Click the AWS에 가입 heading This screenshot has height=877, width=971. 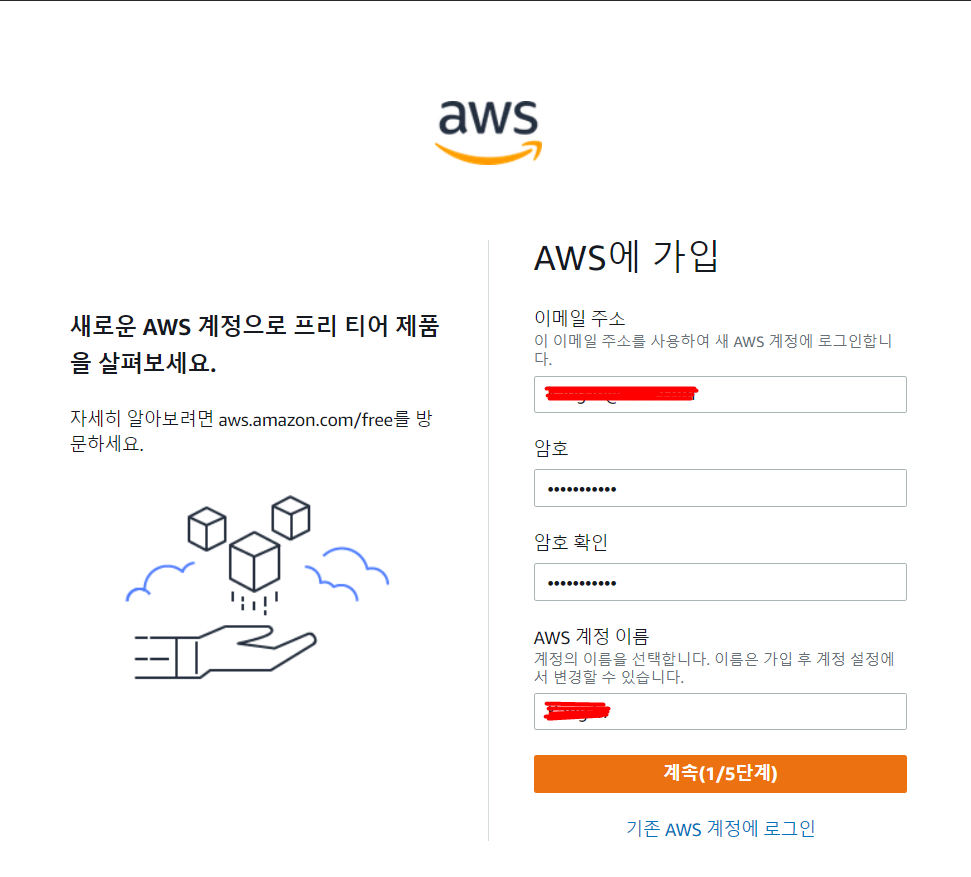point(626,256)
